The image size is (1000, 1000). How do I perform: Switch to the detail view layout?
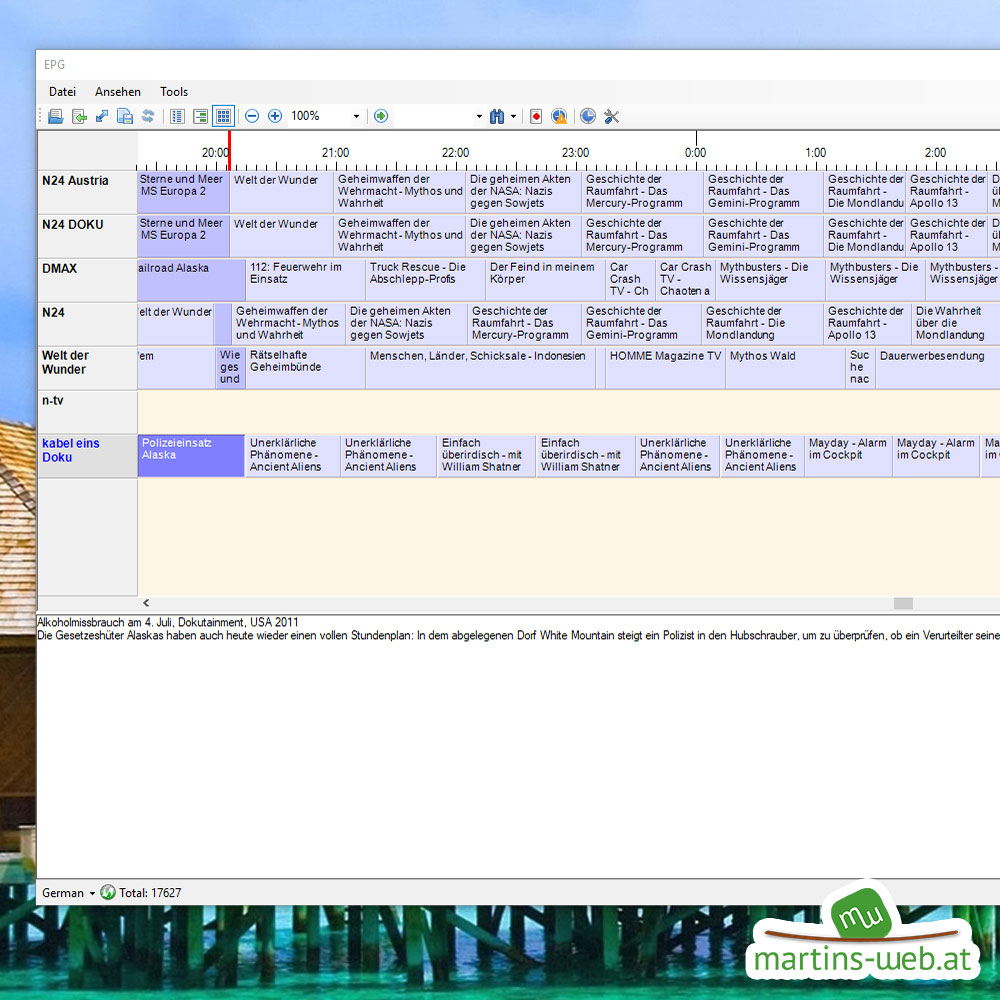200,116
